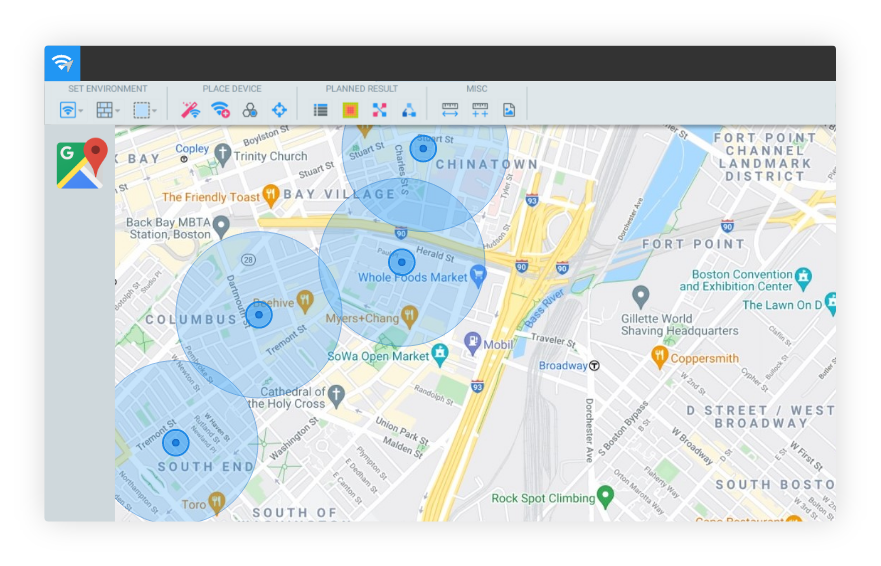Select the dashed area selection tool
The width and height of the screenshot is (881, 566).
pos(141,110)
